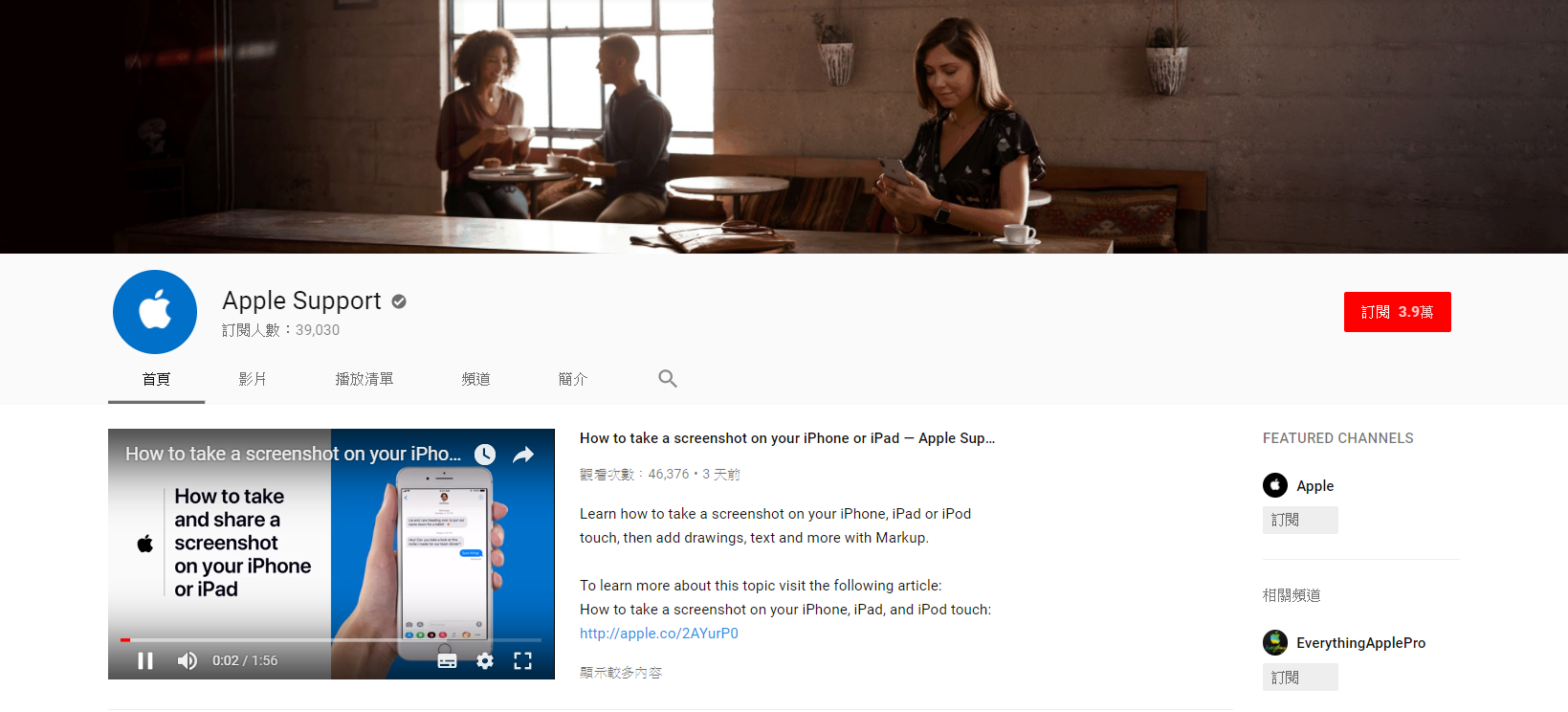Click the Watch Later clock icon

pos(485,455)
